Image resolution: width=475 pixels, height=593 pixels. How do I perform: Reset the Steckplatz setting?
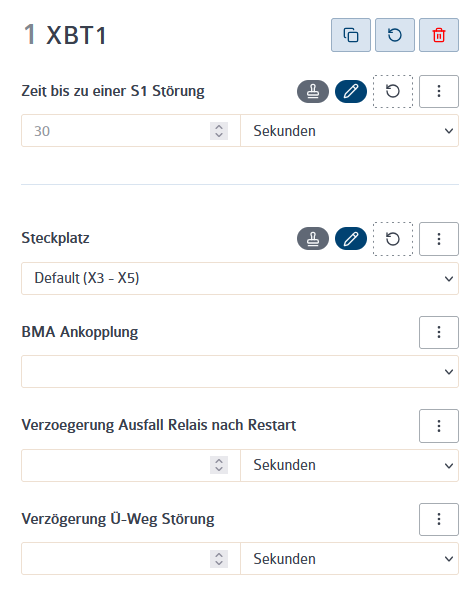pos(393,239)
